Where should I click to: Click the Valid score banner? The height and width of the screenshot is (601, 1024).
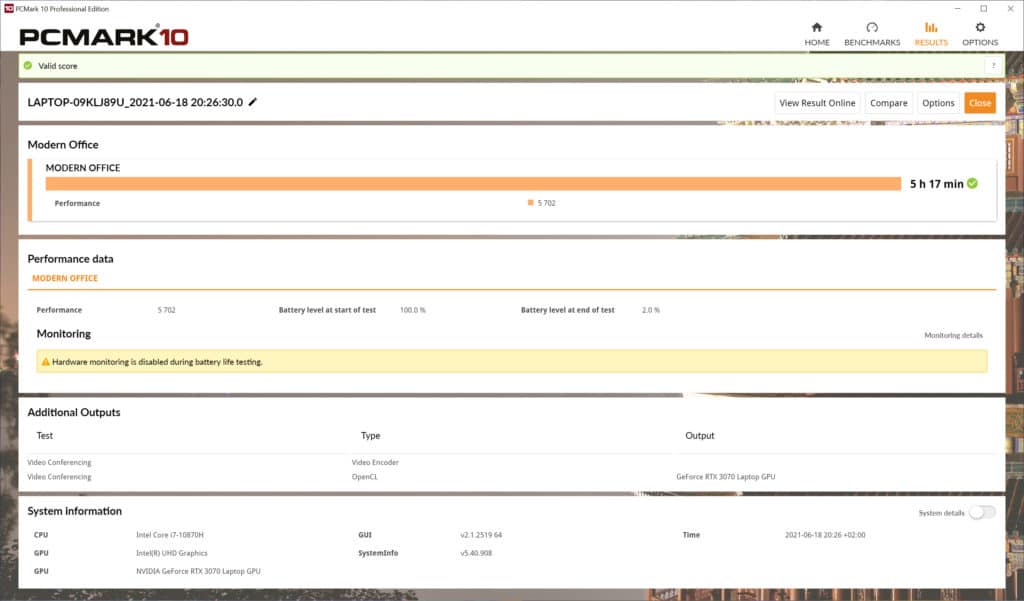coord(512,65)
